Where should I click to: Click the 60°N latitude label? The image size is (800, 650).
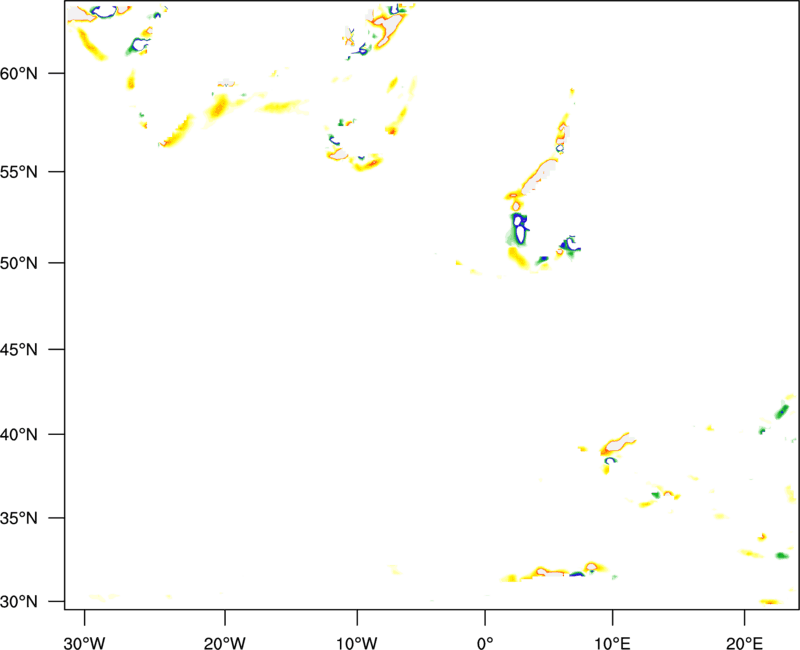(19, 73)
